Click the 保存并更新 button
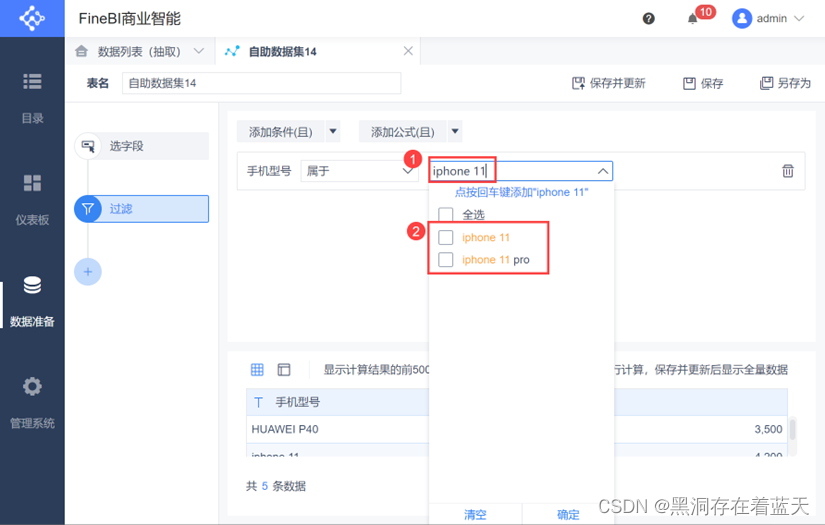 point(608,83)
